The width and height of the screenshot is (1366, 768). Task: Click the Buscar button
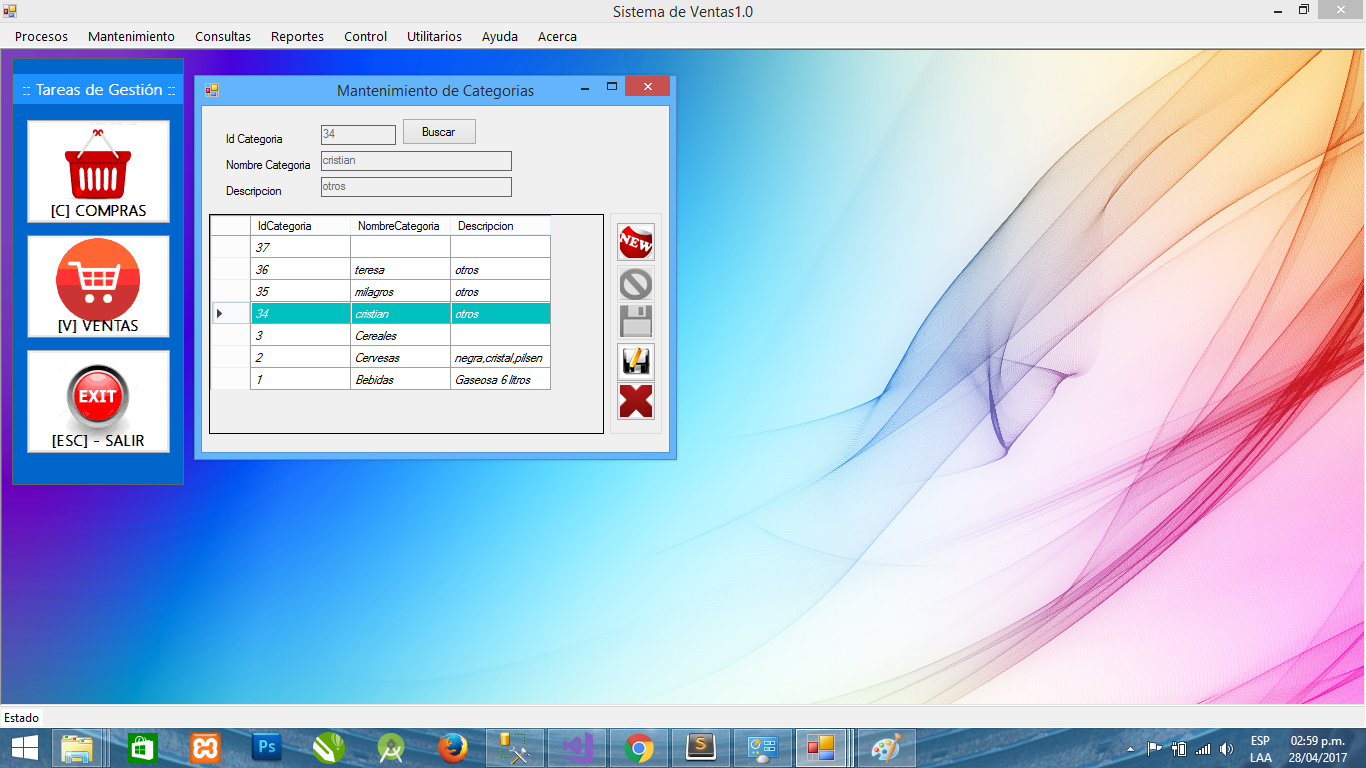coord(439,132)
